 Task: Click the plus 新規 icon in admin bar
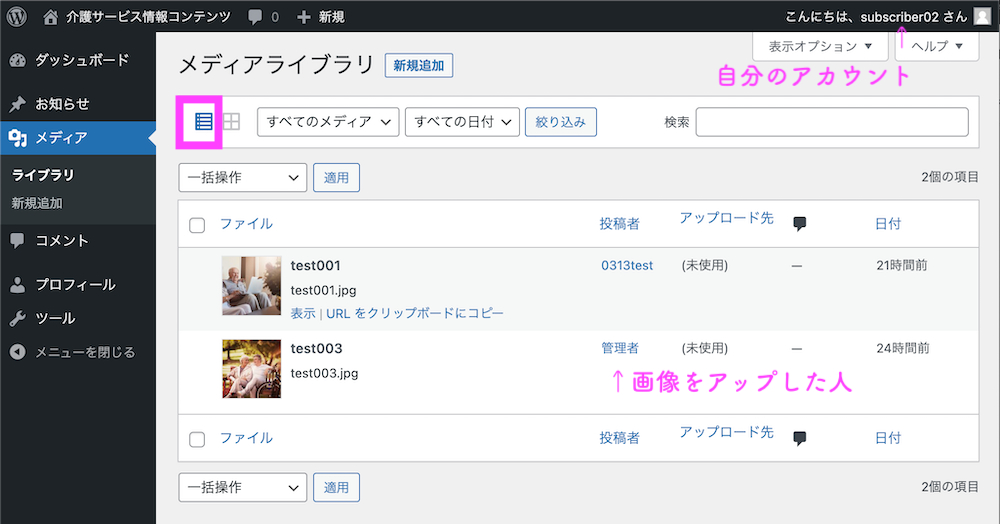click(x=304, y=17)
